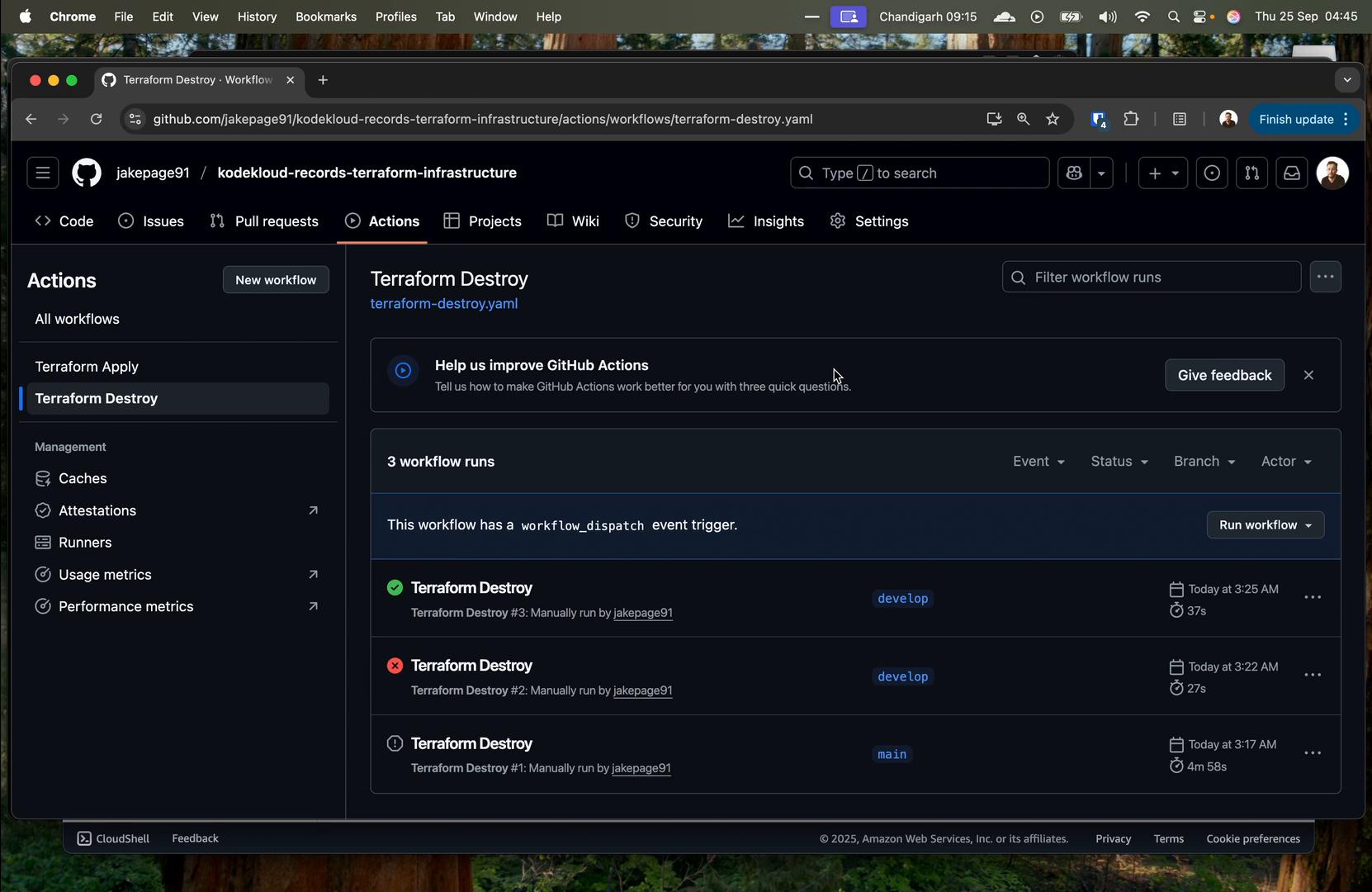Click the Filter workflow runs field
This screenshot has width=1372, height=892.
1152,277
